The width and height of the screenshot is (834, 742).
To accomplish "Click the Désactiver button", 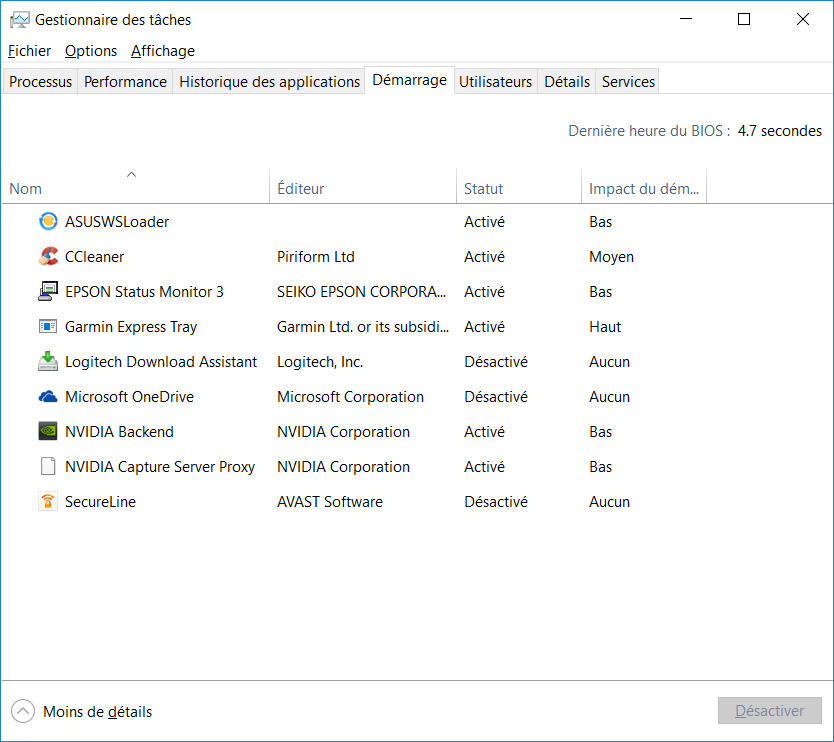I will (770, 711).
